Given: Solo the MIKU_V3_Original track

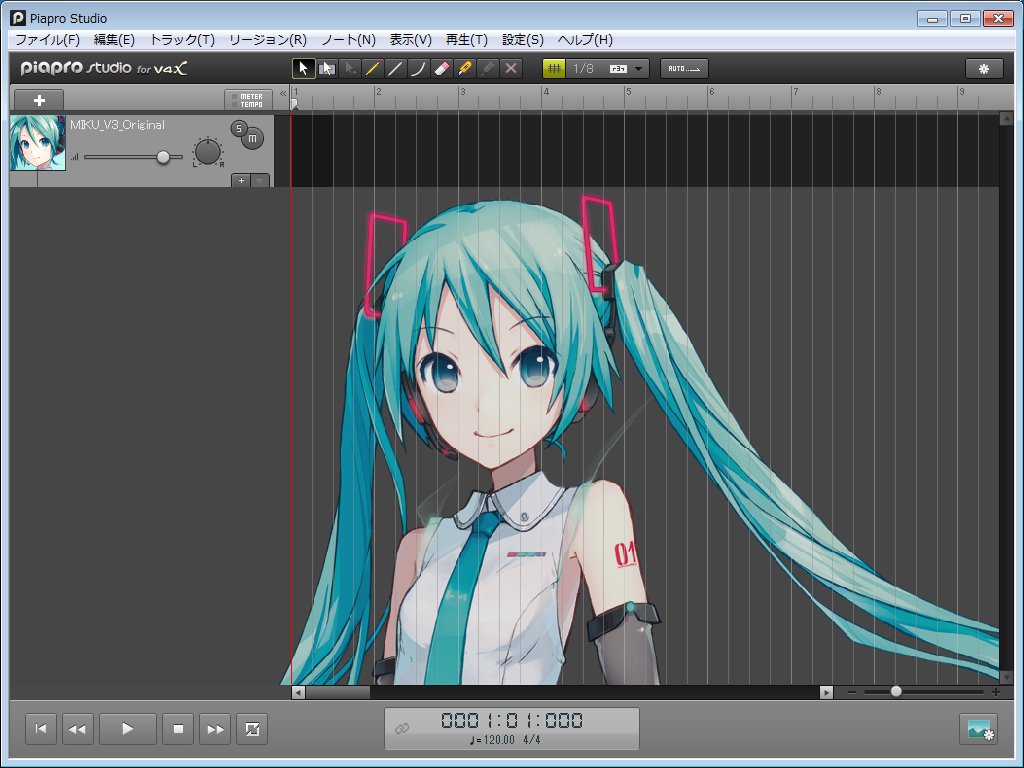Looking at the screenshot, I should click(239, 128).
